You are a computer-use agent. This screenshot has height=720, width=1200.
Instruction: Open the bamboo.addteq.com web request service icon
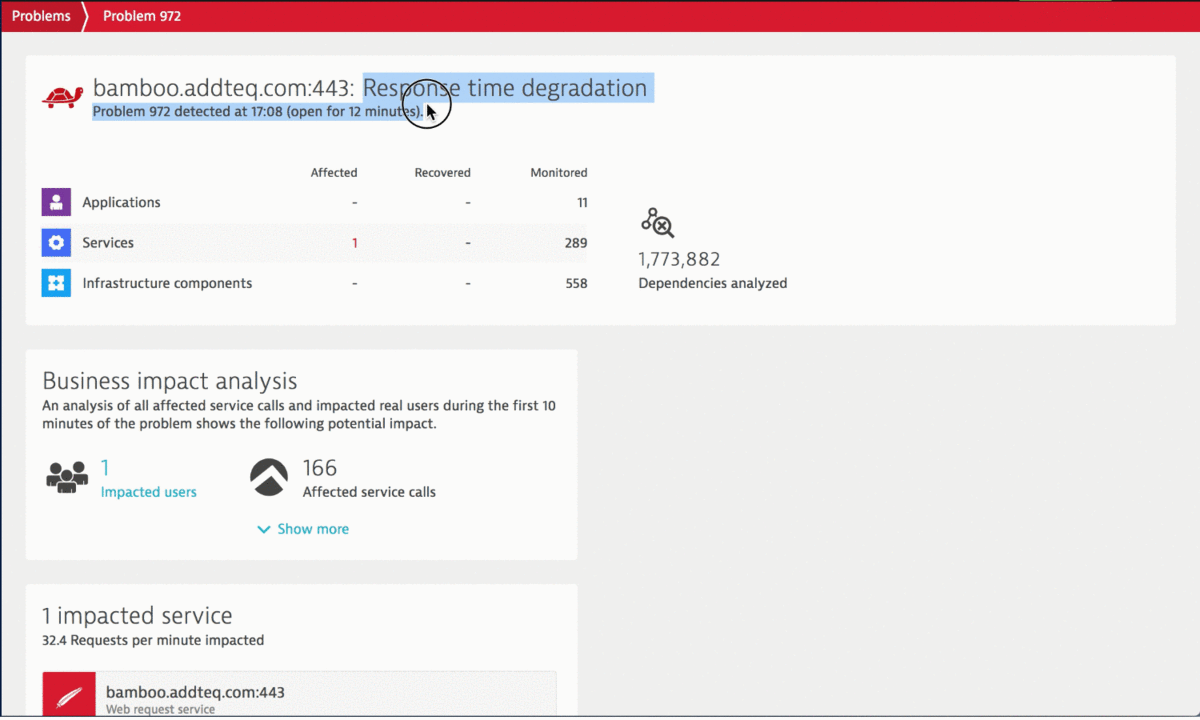click(68, 694)
